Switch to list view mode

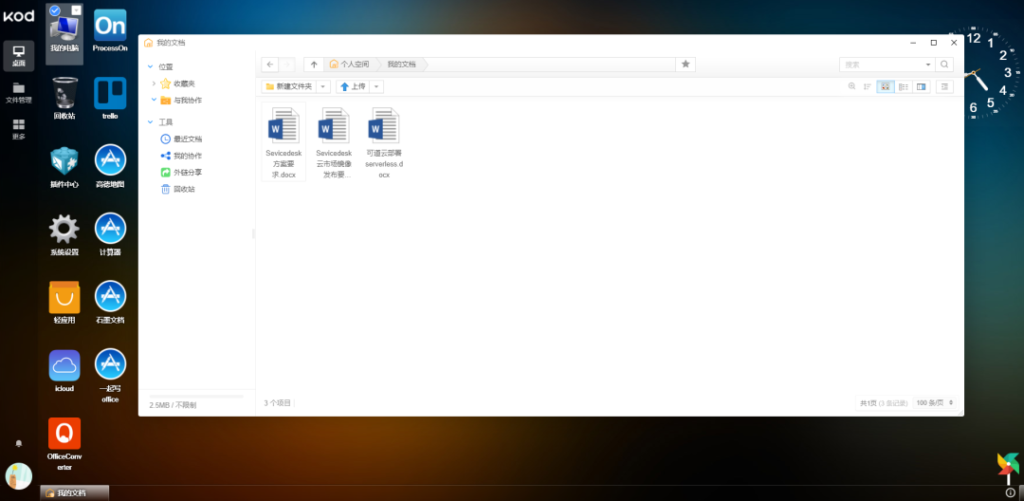903,86
